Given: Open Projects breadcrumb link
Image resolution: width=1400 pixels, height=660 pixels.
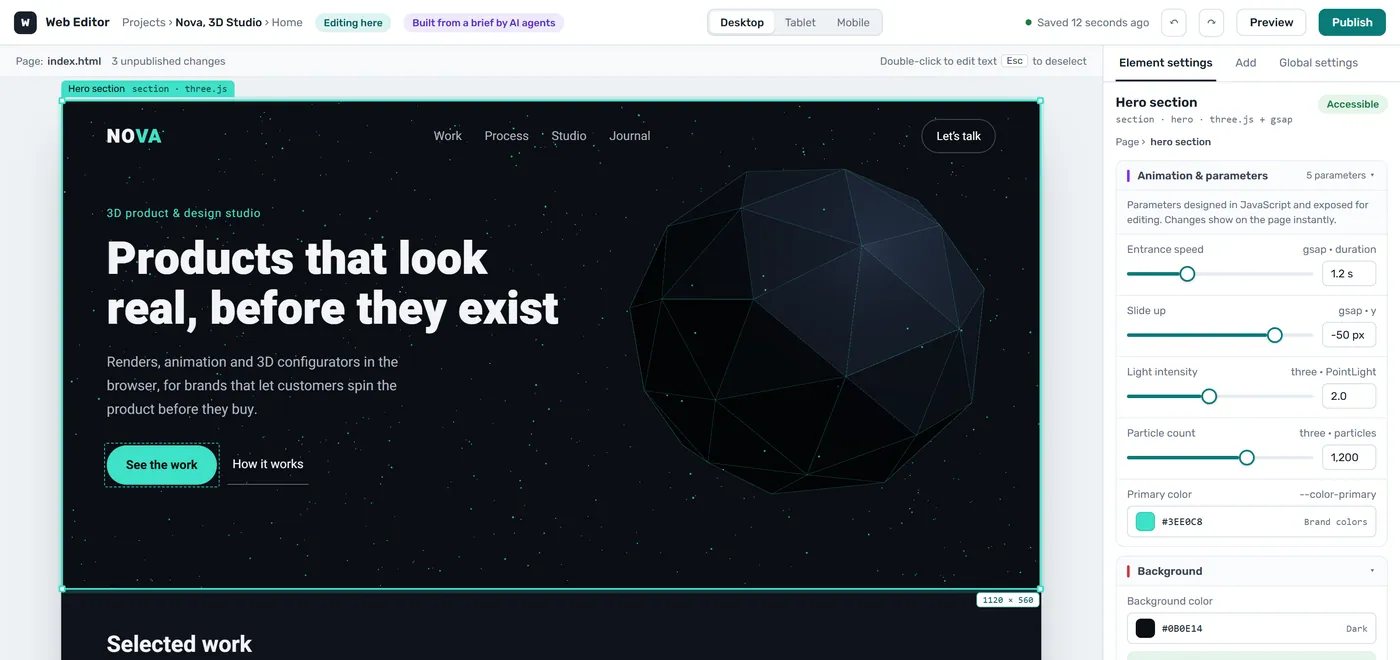Looking at the screenshot, I should [x=144, y=22].
